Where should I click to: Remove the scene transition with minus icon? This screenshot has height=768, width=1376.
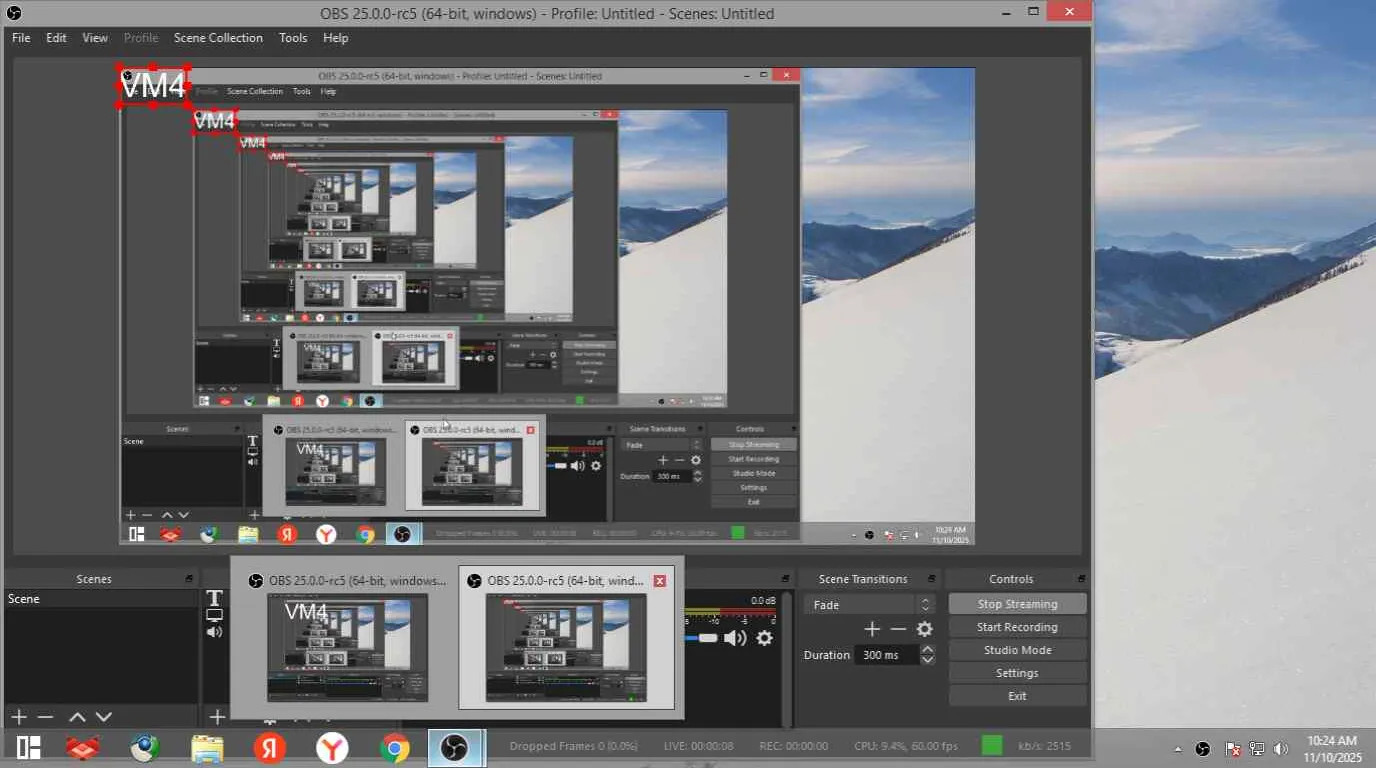(898, 629)
